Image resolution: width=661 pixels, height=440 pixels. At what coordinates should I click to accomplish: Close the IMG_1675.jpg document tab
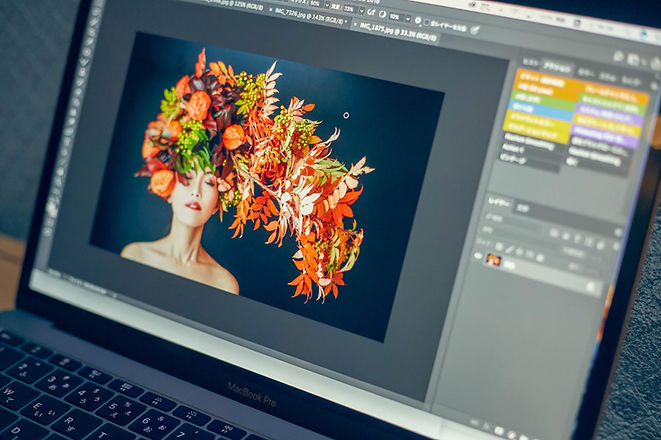355,24
